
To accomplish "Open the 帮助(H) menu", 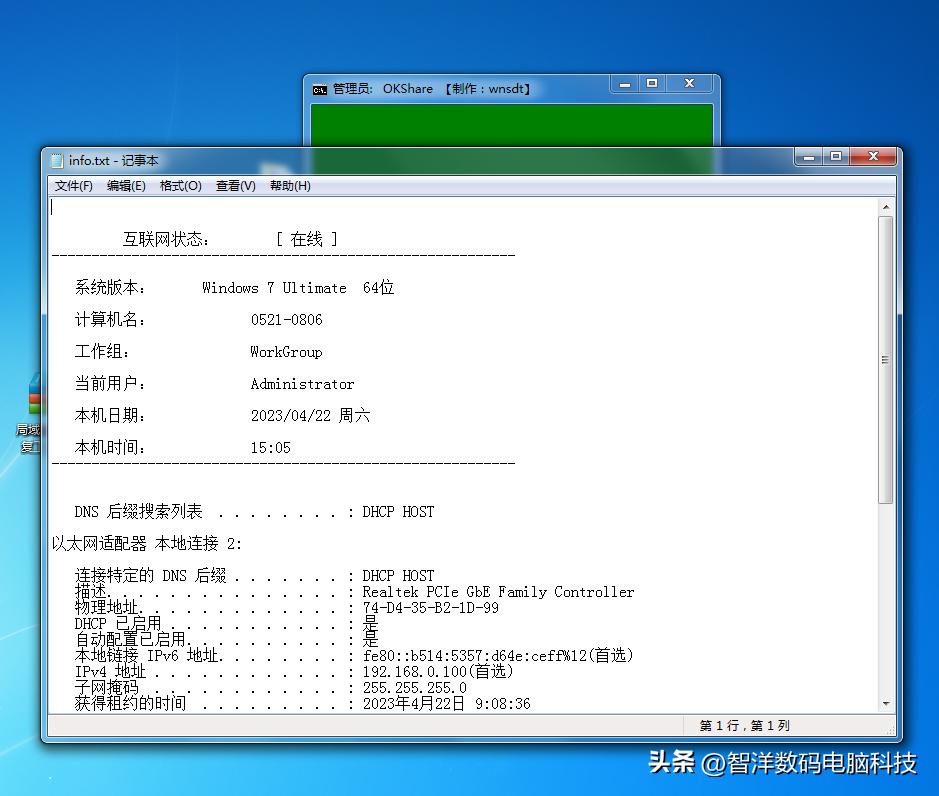I will (288, 186).
